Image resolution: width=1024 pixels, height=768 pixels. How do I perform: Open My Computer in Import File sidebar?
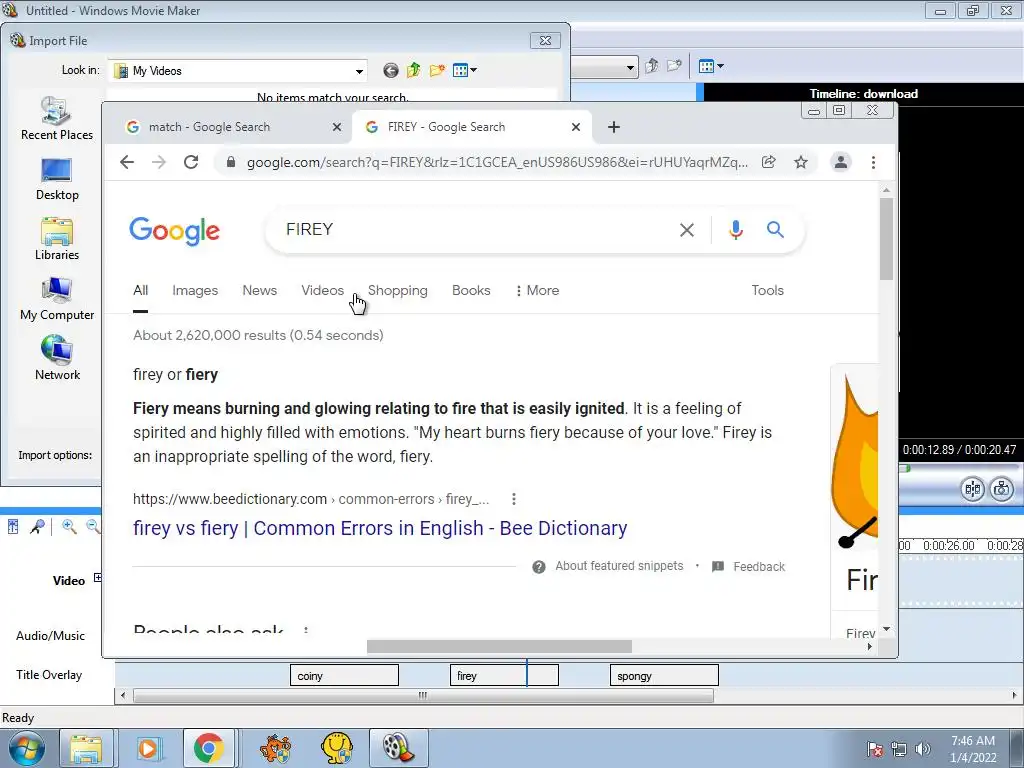point(57,299)
